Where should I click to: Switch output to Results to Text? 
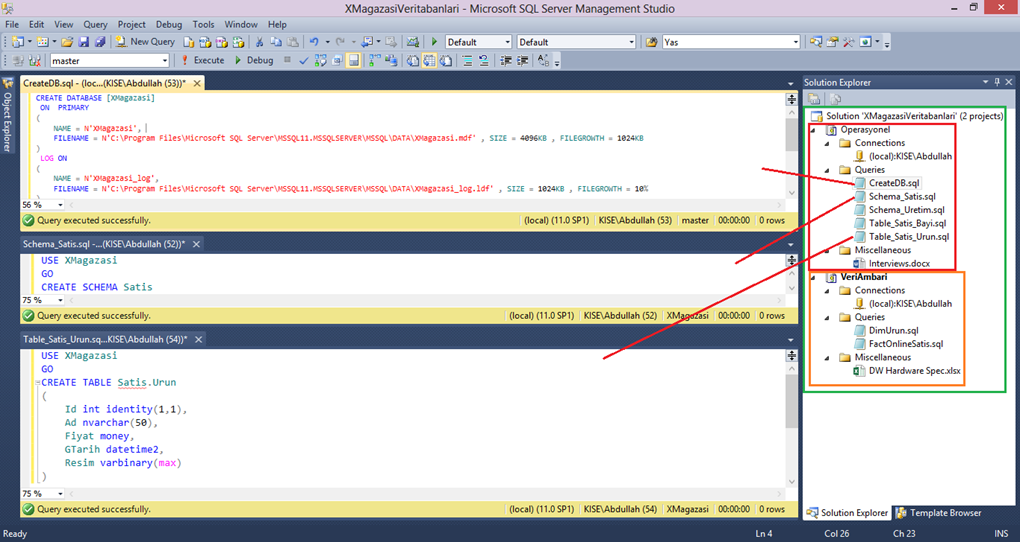412,61
